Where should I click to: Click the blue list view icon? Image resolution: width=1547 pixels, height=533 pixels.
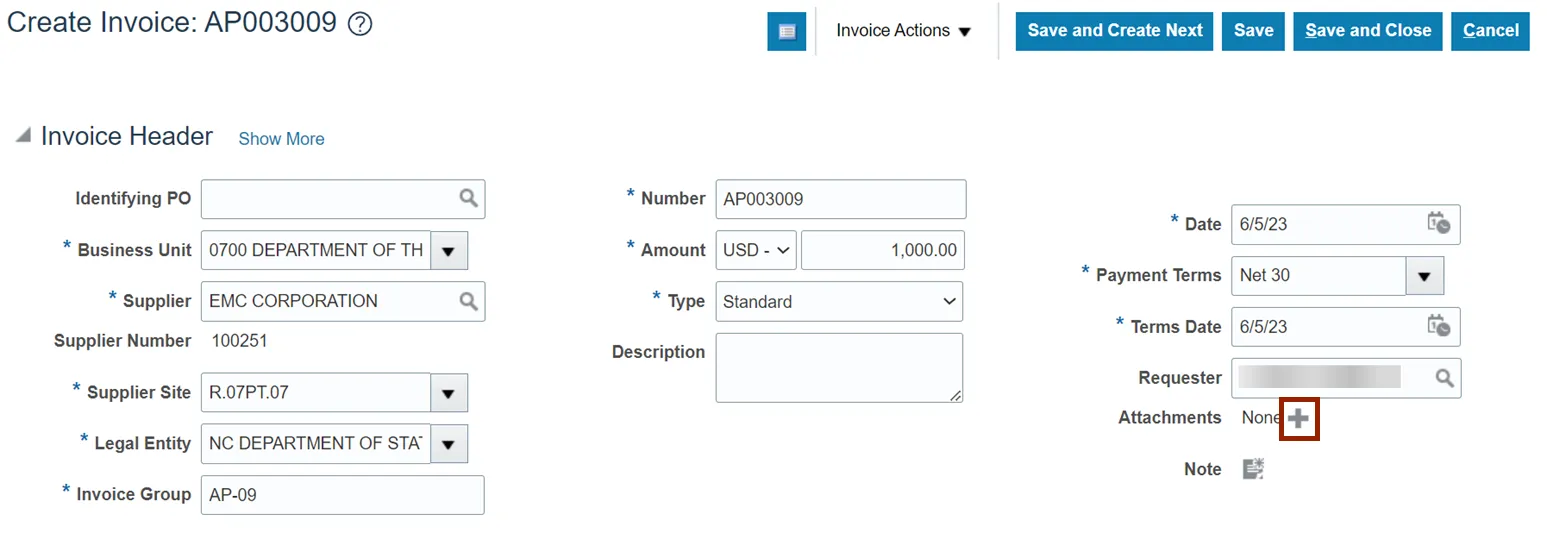786,31
